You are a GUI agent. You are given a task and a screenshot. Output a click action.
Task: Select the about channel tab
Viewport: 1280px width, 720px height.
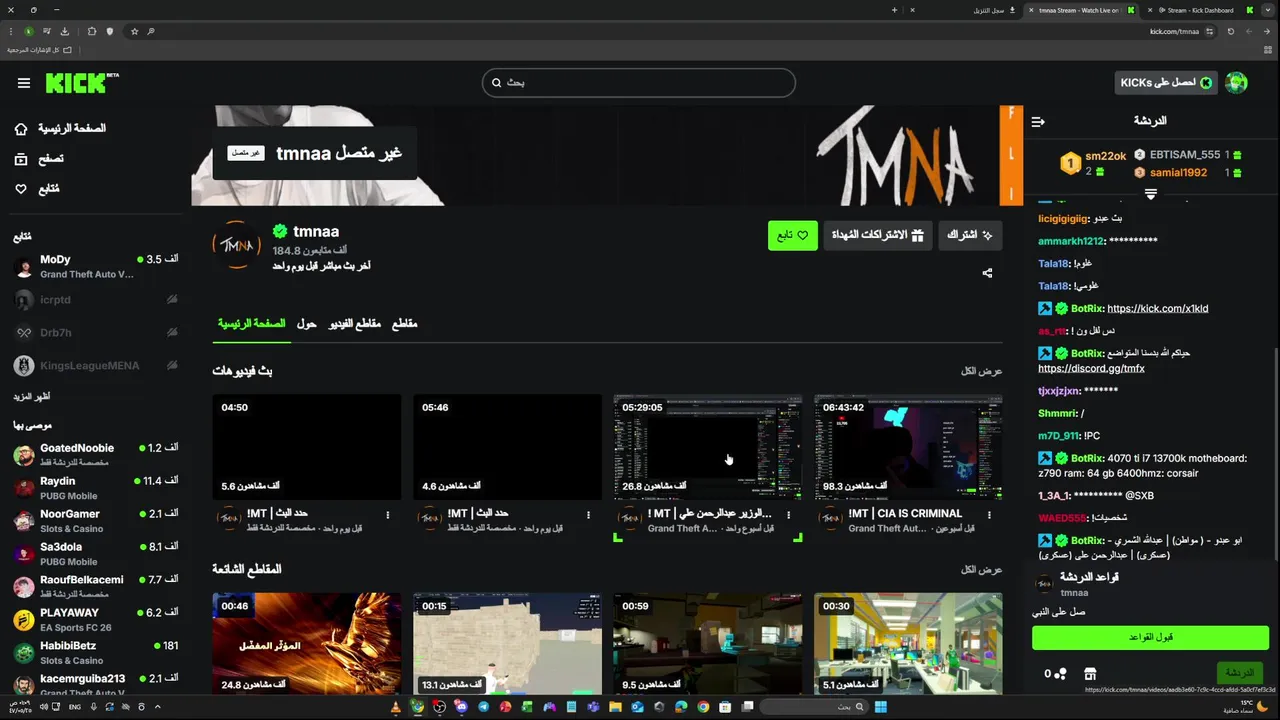(307, 323)
